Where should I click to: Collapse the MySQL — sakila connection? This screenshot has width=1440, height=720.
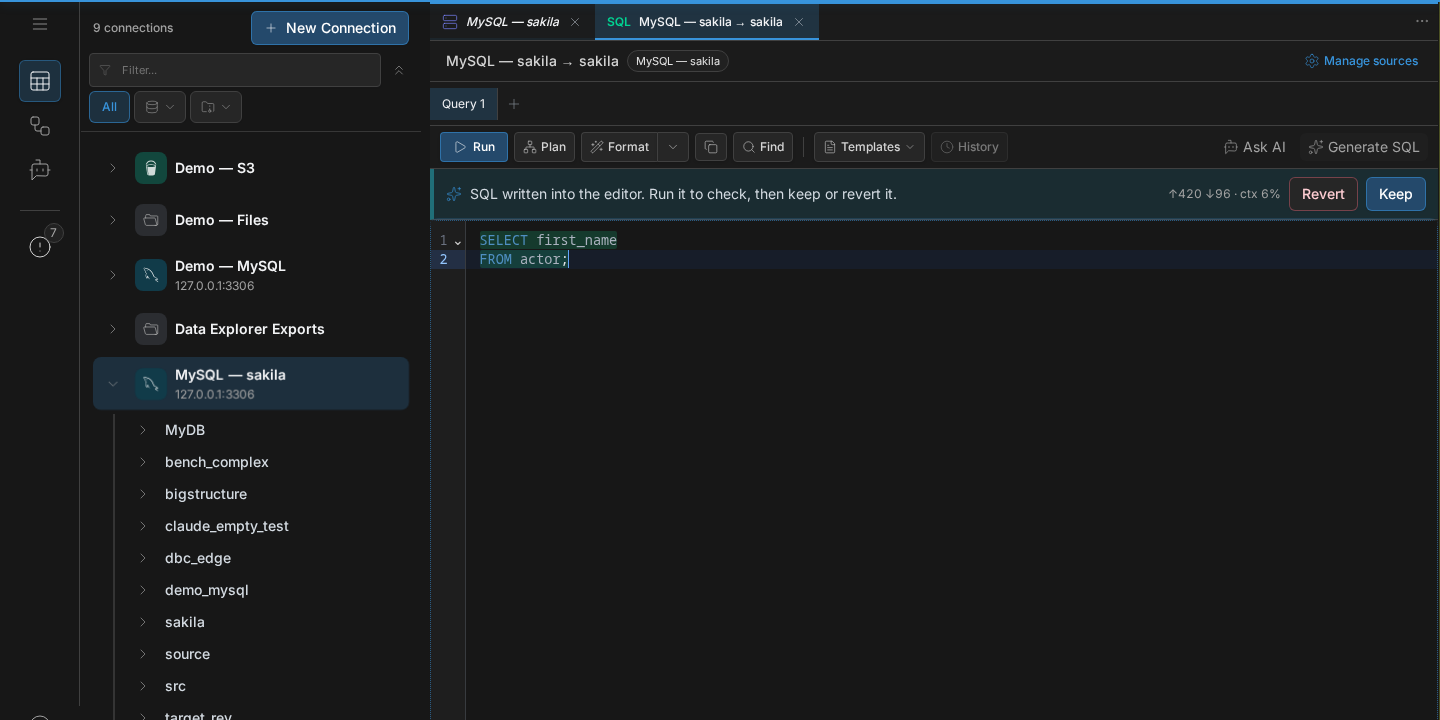click(x=113, y=384)
